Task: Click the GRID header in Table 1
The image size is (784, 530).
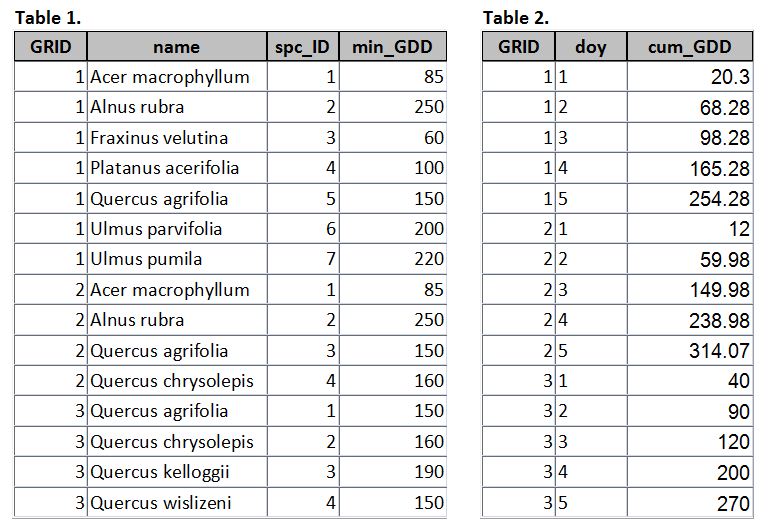Action: (x=50, y=46)
